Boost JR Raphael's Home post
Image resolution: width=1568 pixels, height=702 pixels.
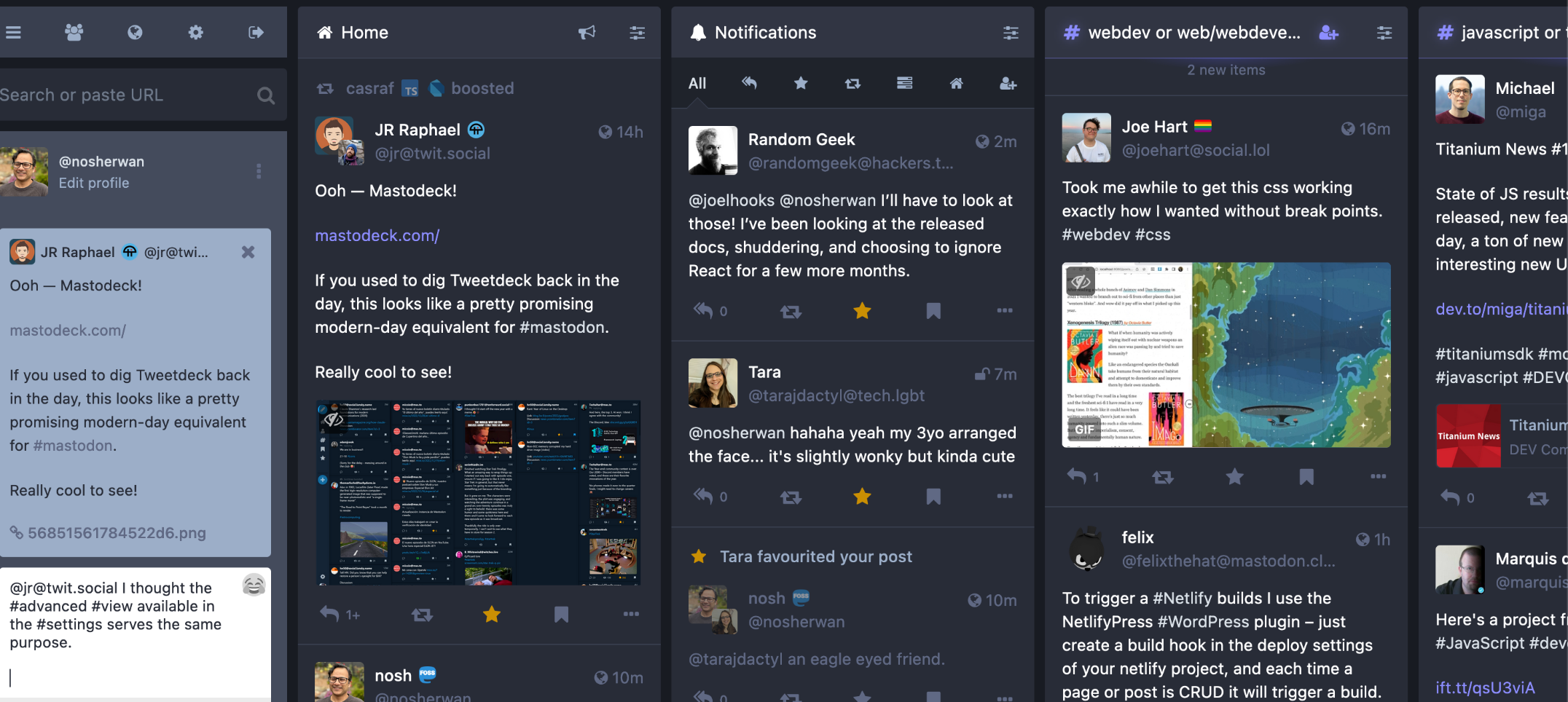[x=422, y=615]
